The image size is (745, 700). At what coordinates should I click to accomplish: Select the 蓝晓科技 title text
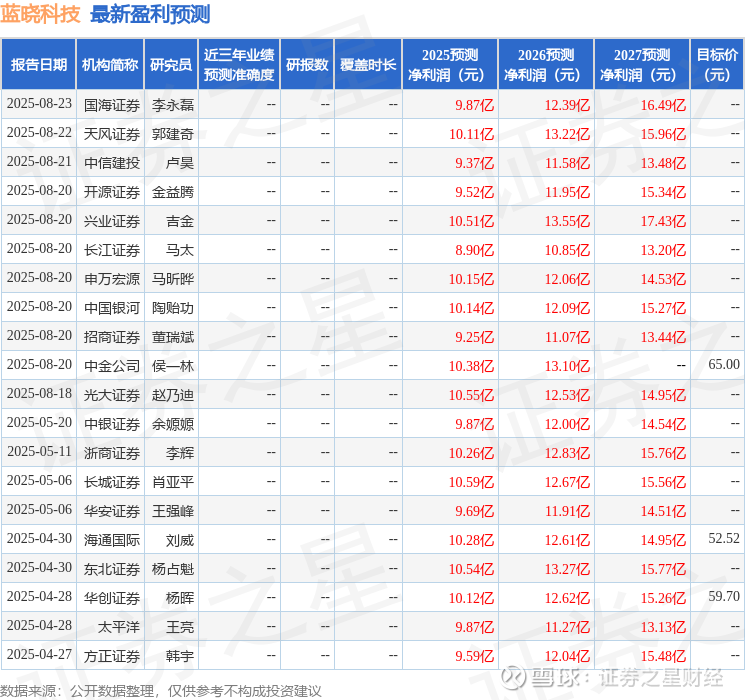(x=40, y=14)
